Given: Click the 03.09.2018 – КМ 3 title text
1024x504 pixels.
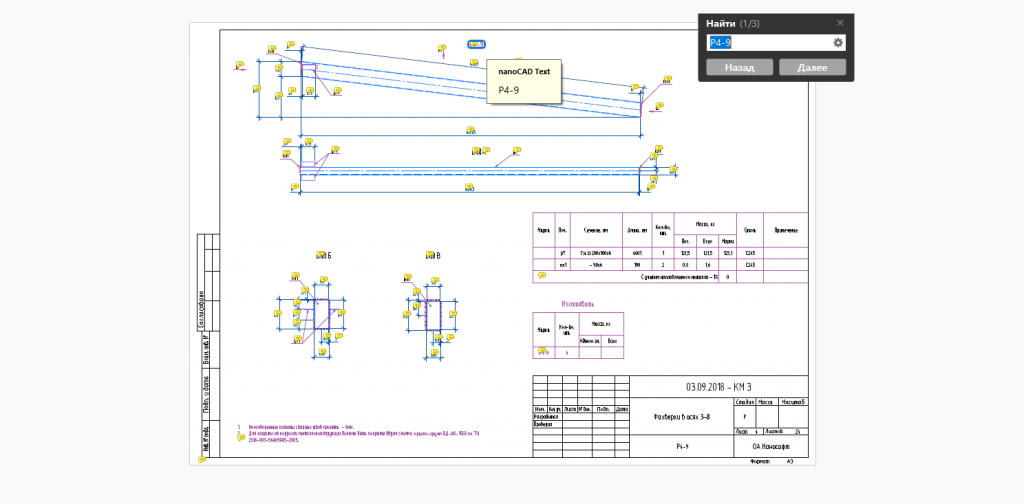Looking at the screenshot, I should [x=718, y=386].
